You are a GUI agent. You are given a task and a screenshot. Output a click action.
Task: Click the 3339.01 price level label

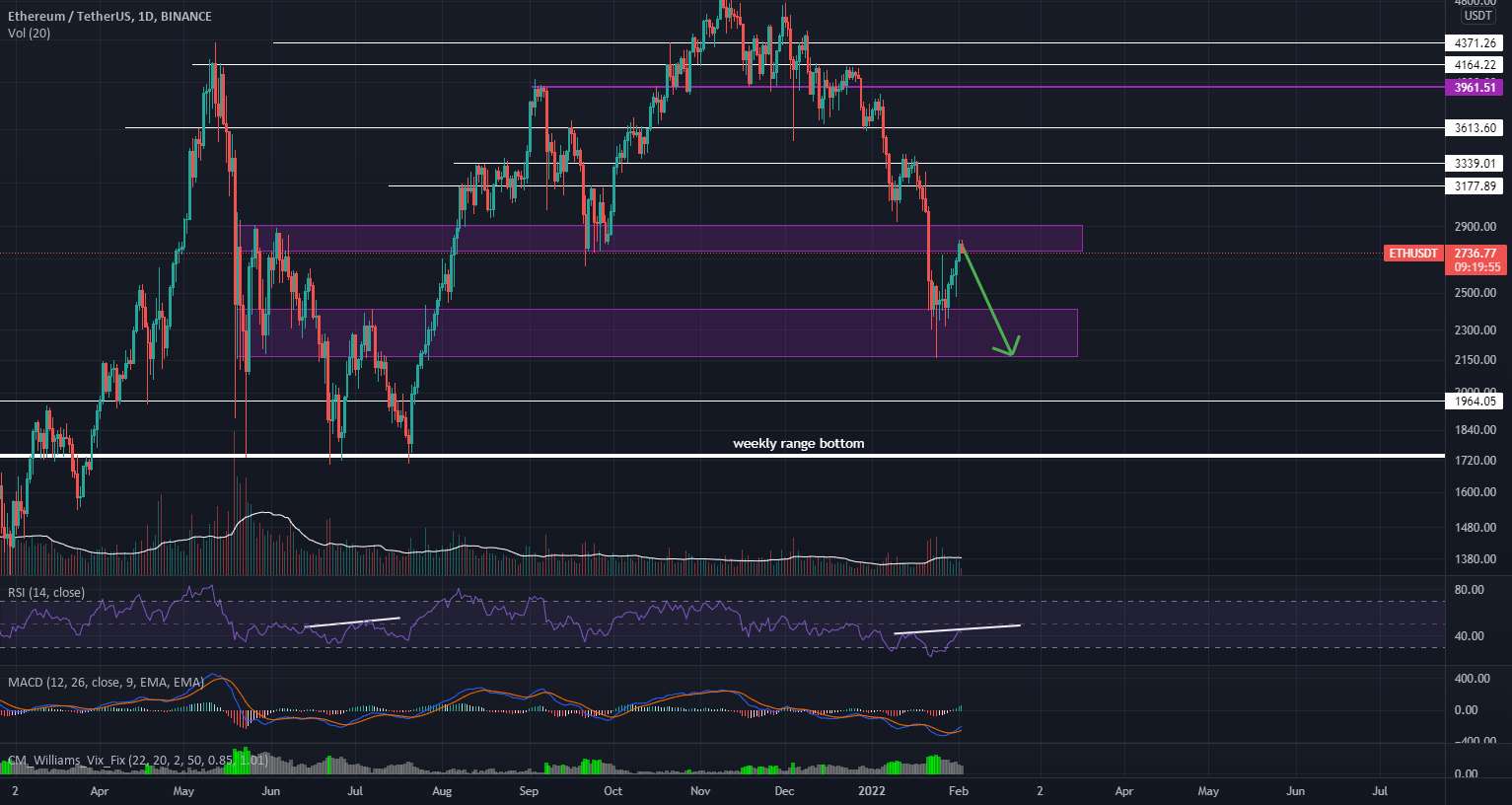click(1475, 164)
